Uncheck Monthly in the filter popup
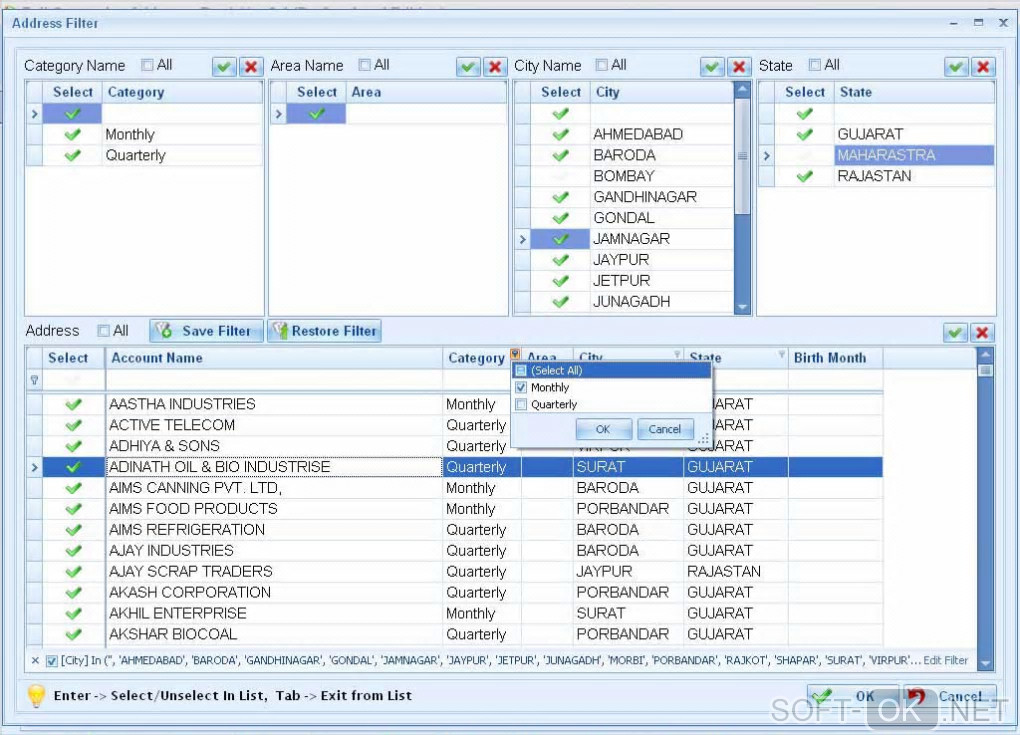1020x735 pixels. pyautogui.click(x=520, y=388)
